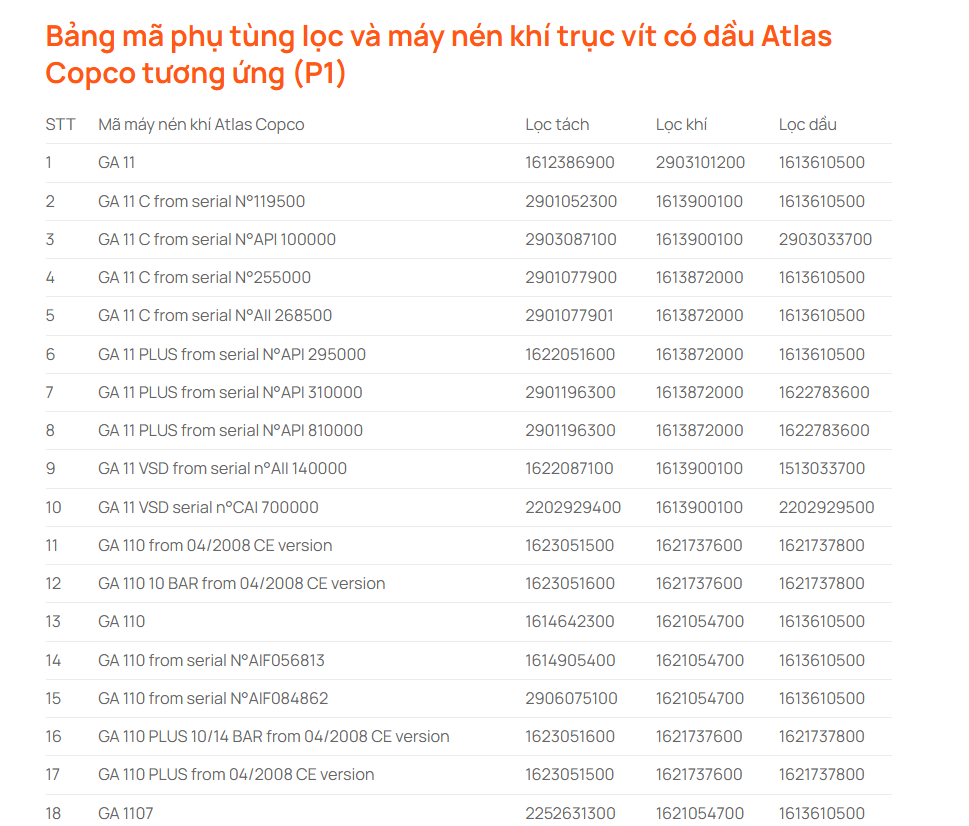Click 'GA 11 C from serial N°255000'

point(205,277)
